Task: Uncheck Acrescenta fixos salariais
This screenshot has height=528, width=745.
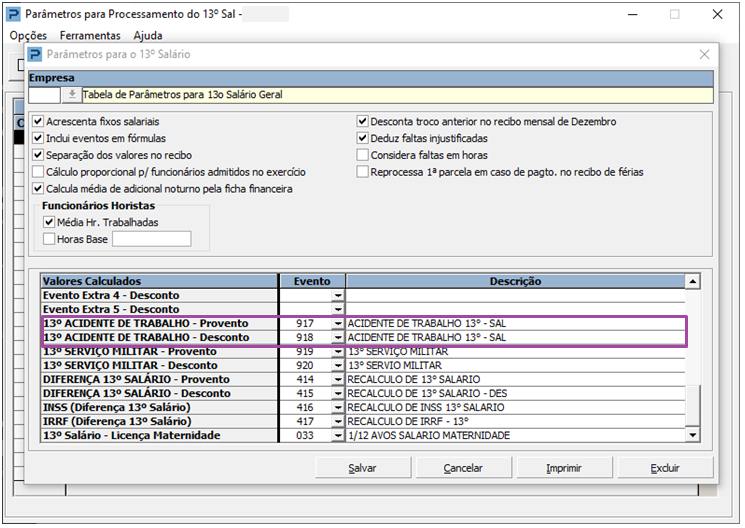Action: [38, 122]
